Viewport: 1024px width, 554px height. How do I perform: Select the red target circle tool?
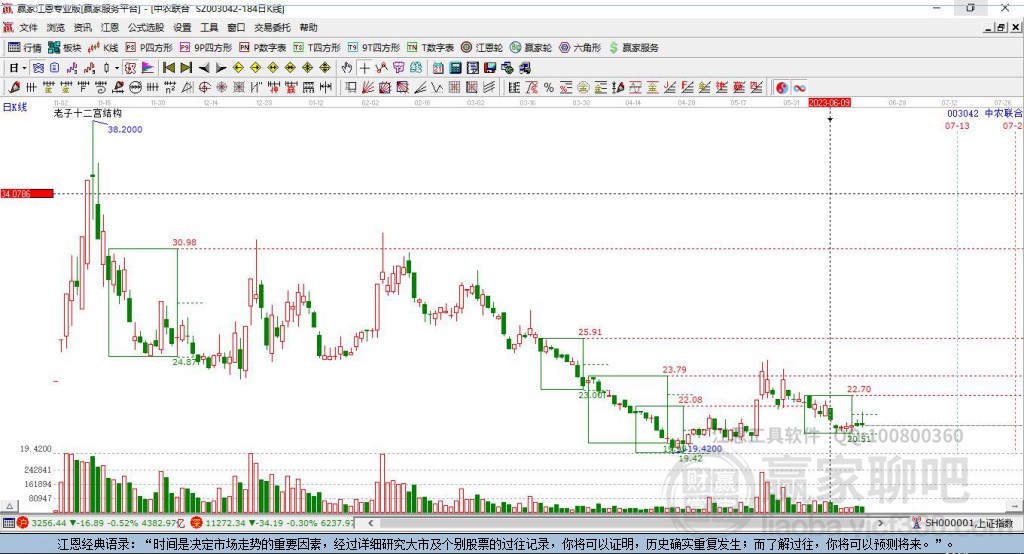click(x=204, y=88)
